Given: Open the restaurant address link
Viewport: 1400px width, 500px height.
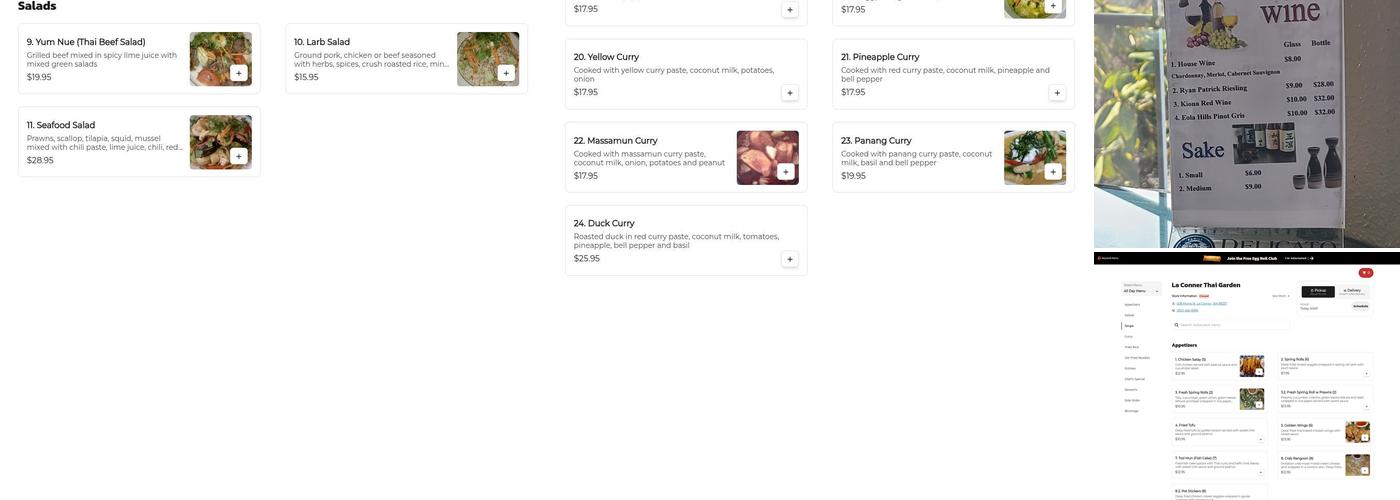Looking at the screenshot, I should 1201,303.
